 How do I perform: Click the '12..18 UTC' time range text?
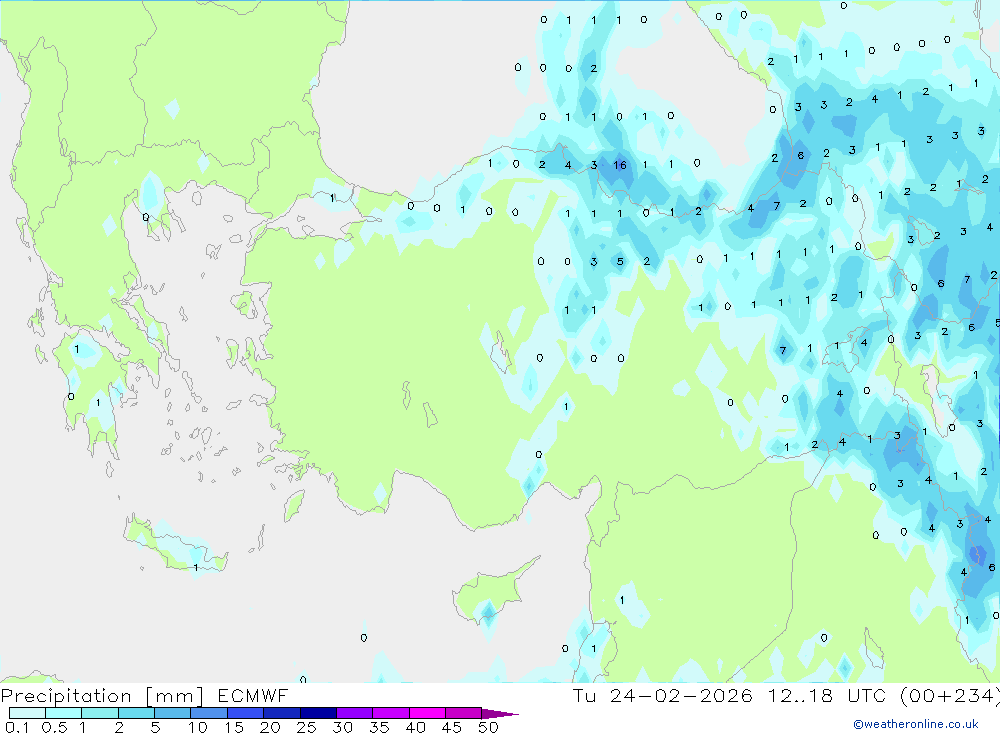pos(827,695)
